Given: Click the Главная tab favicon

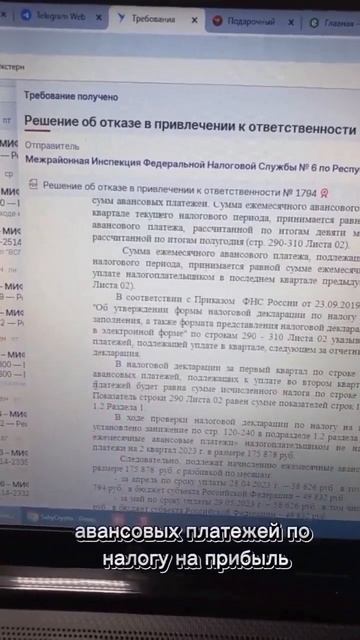Looking at the screenshot, I should [314, 23].
